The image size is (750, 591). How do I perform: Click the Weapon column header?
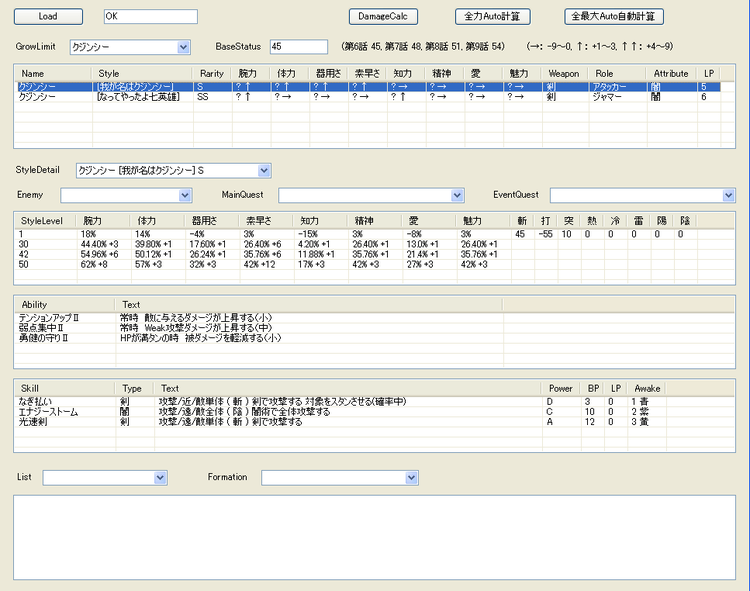coord(565,74)
